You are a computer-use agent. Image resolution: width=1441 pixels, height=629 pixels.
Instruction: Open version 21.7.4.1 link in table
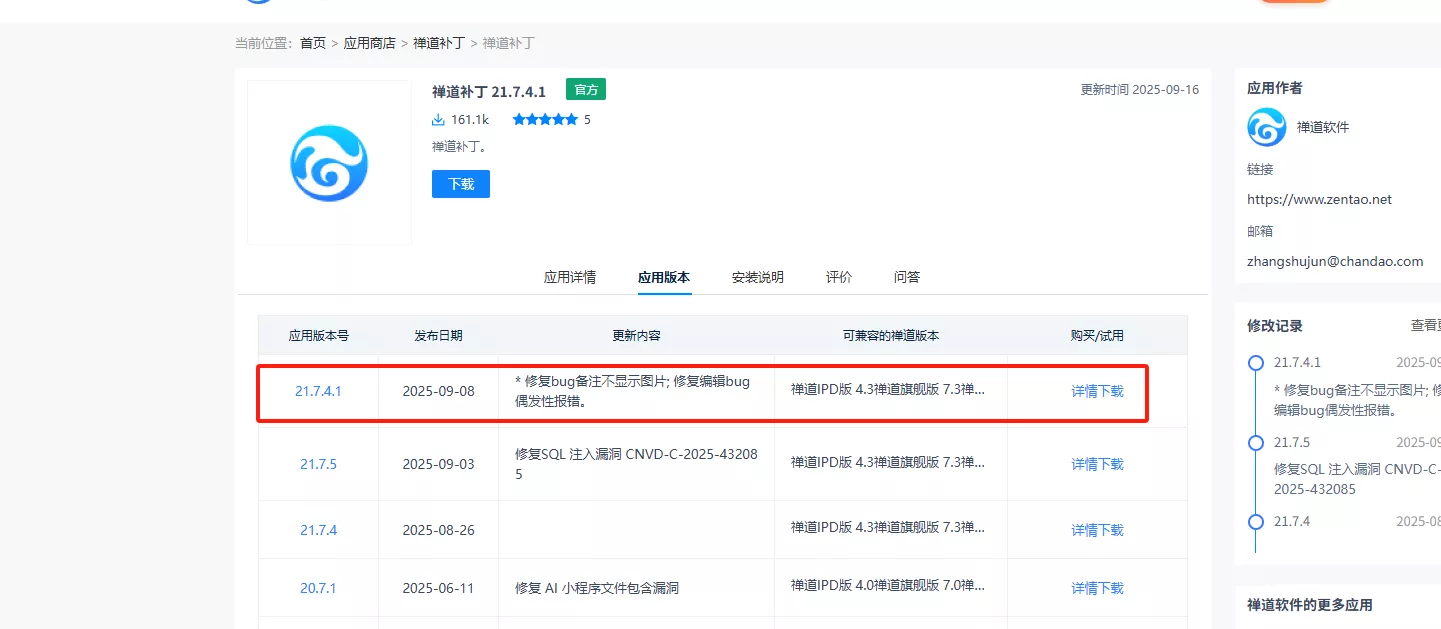318,391
